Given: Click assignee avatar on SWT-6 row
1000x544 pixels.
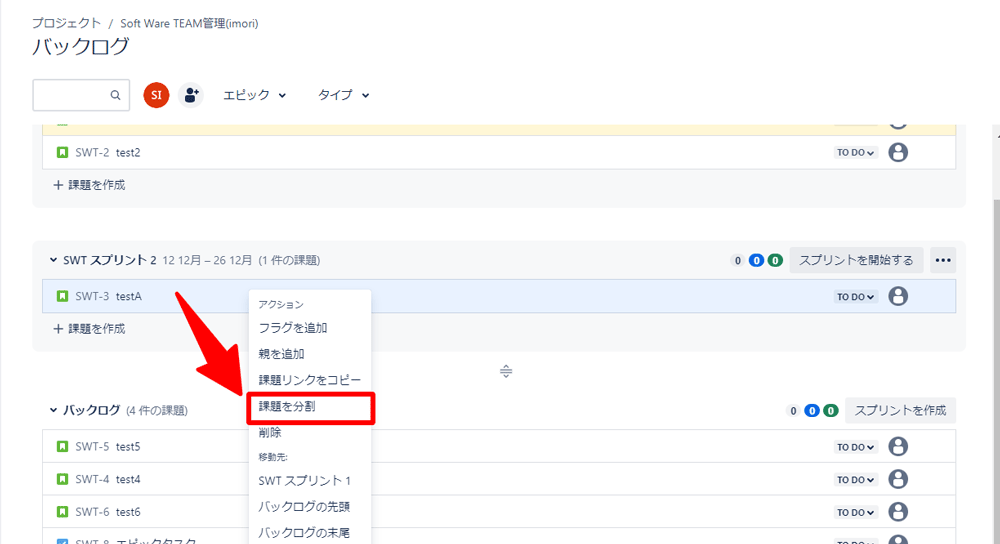Looking at the screenshot, I should (x=898, y=511).
